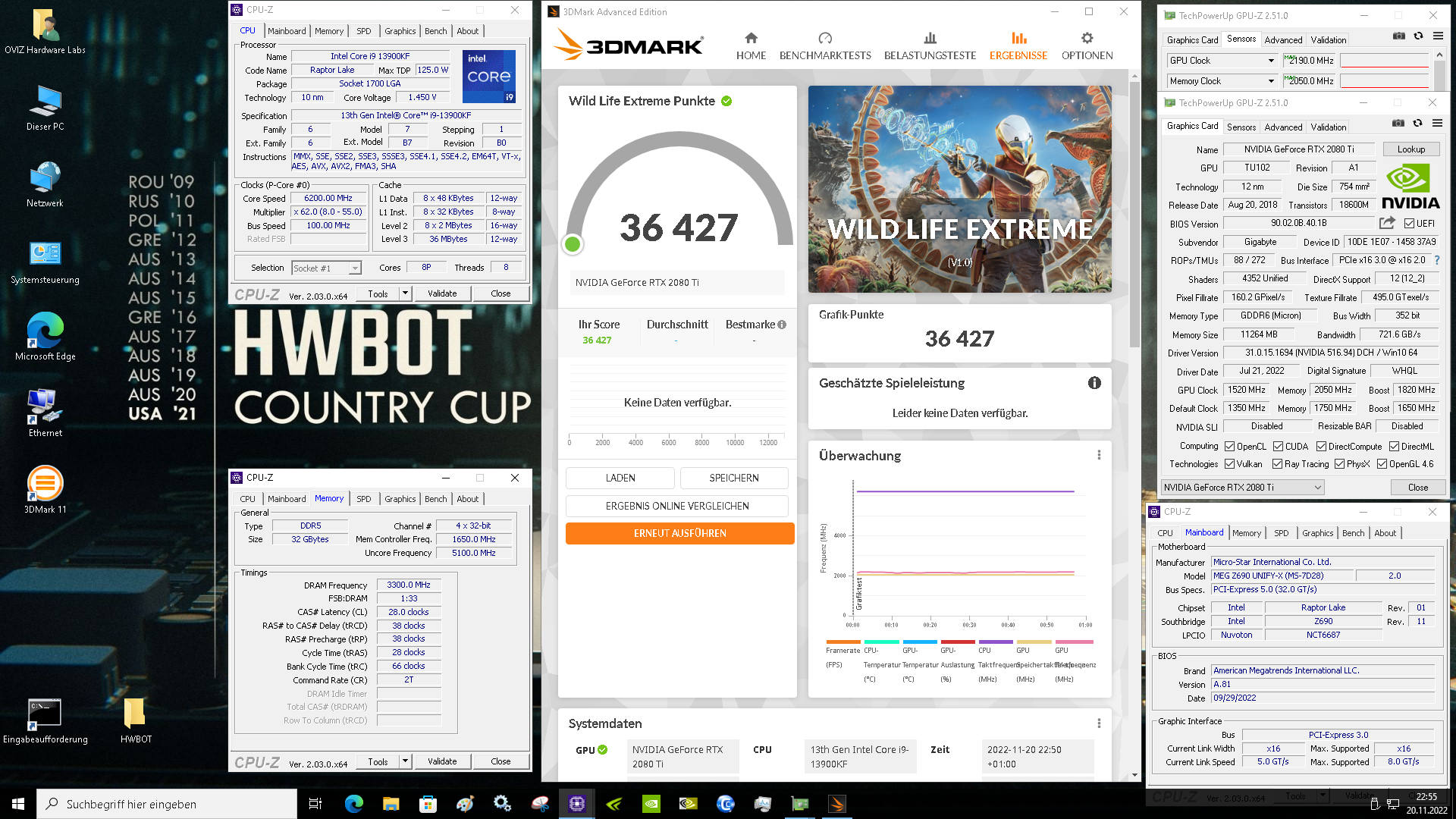Open HOME in the 3DMark navigation
This screenshot has height=819, width=1456.
click(x=751, y=46)
